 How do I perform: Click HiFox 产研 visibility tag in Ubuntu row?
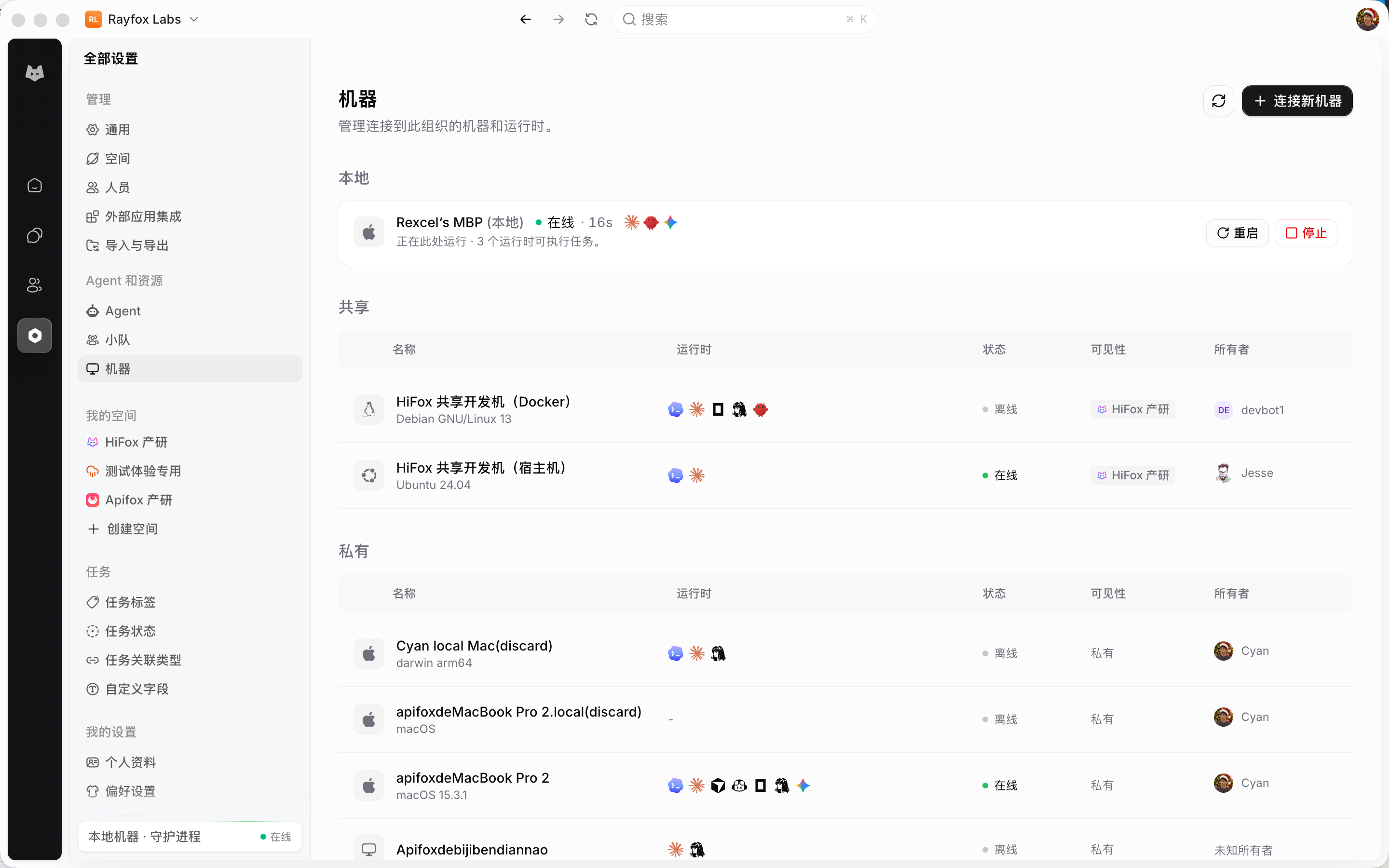tap(1132, 475)
